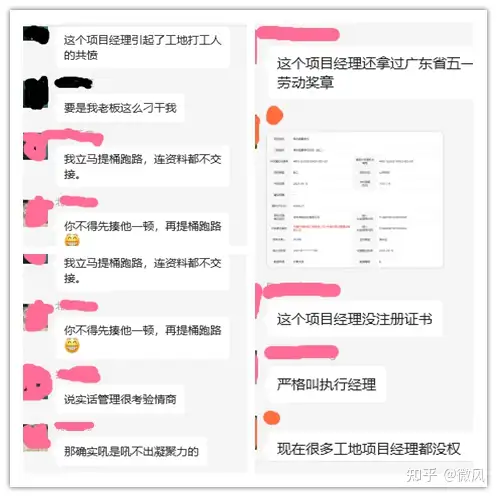Click message 这个项目经理引起了工地打工人的共愤
Image resolution: width=497 pixels, height=497 pixels.
coord(143,48)
